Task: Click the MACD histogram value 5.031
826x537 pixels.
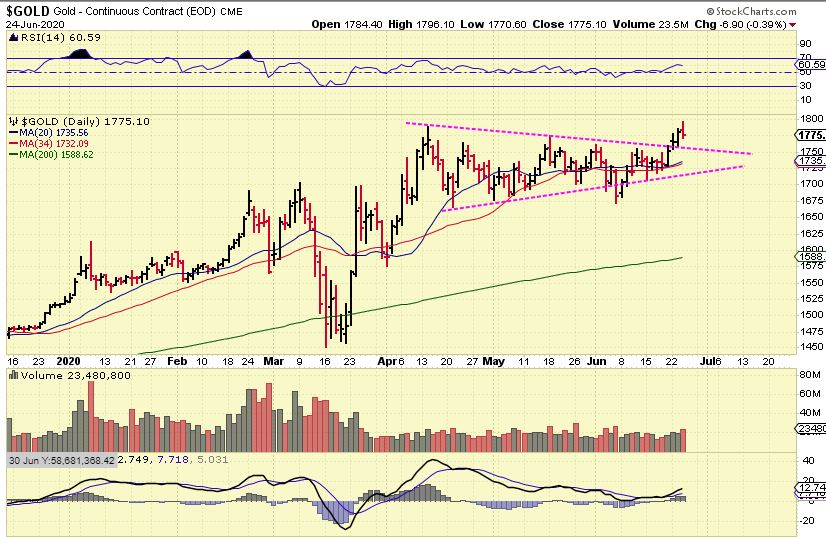Action: coord(212,460)
